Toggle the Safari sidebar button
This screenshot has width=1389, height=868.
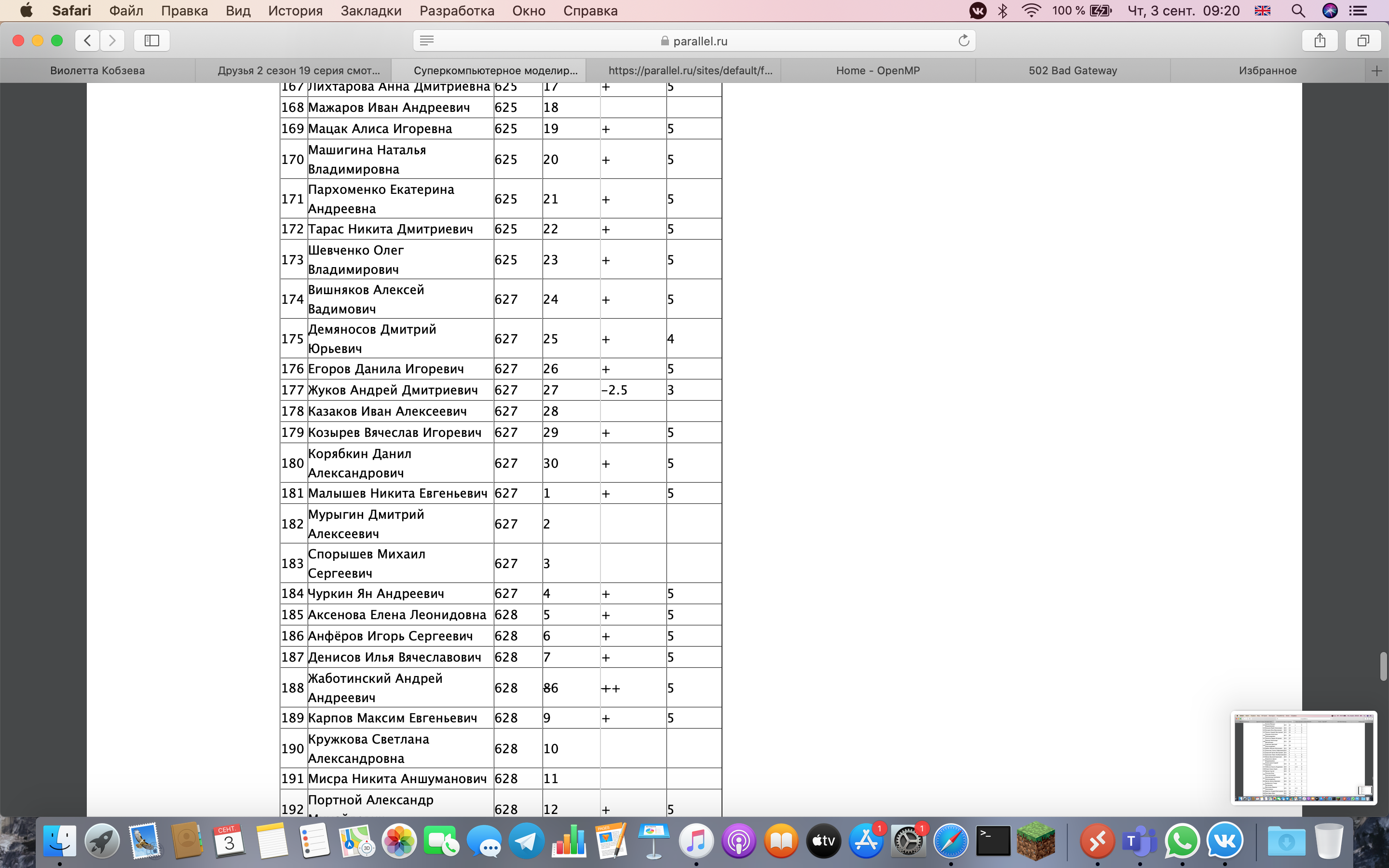click(151, 40)
